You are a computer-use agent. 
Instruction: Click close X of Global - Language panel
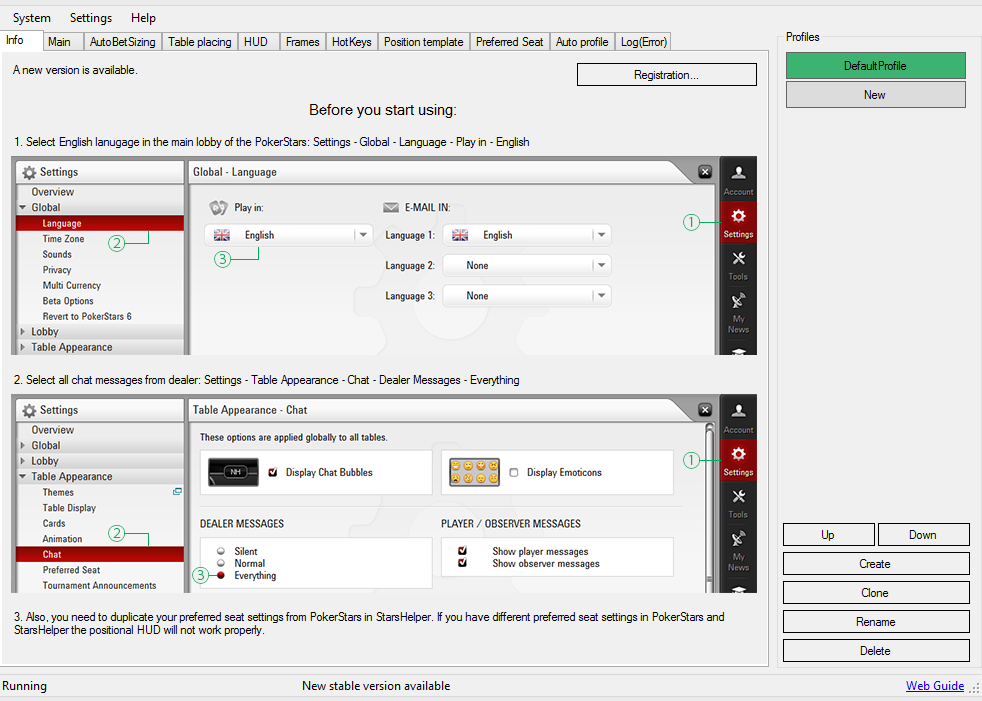tap(705, 172)
